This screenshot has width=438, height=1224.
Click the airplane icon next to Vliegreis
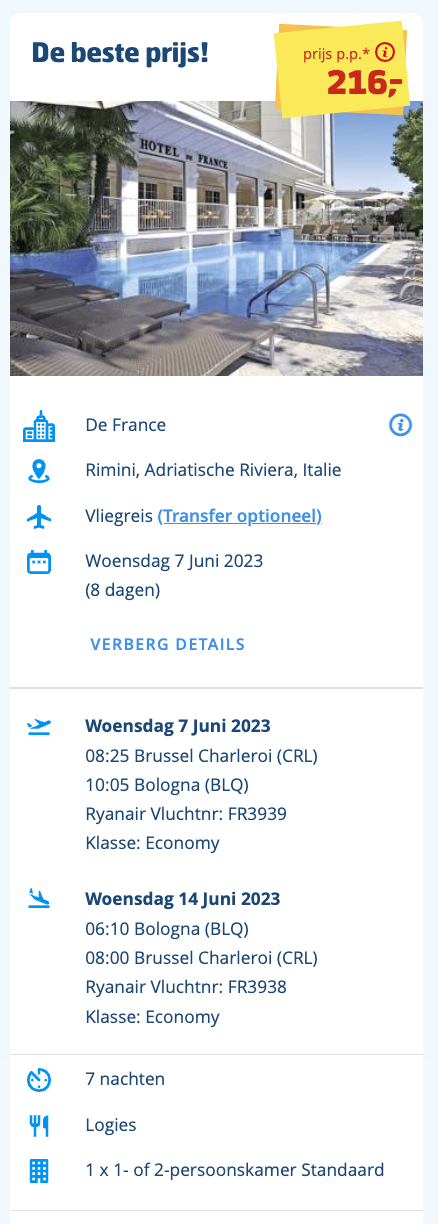(39, 517)
